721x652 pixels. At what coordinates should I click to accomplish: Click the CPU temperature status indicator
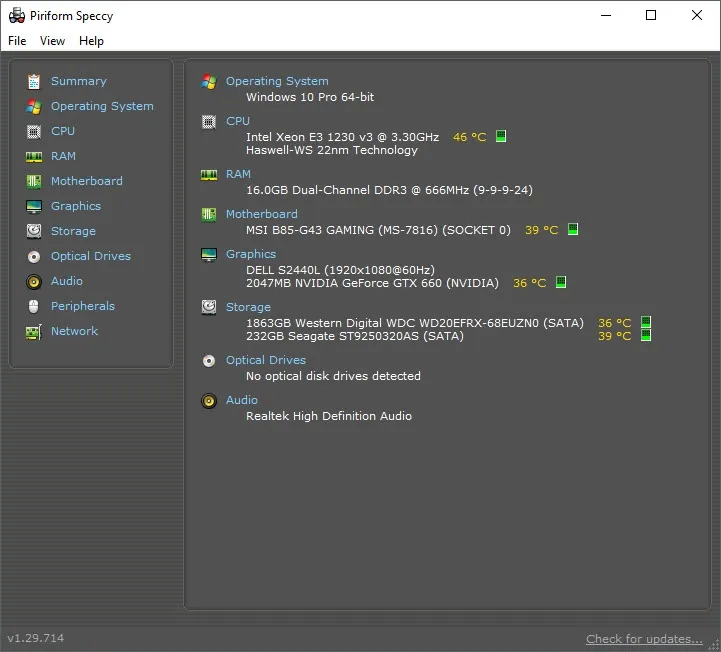tap(501, 137)
